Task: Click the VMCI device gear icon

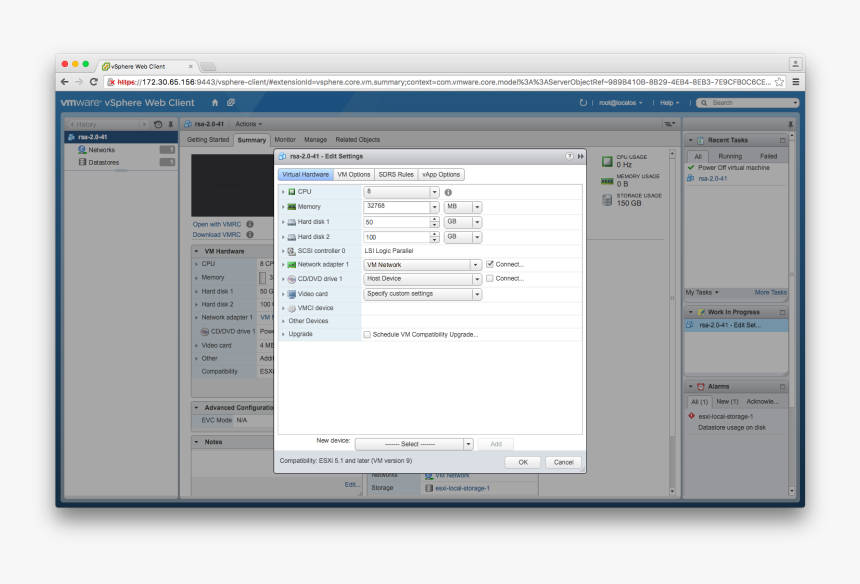Action: tap(292, 308)
